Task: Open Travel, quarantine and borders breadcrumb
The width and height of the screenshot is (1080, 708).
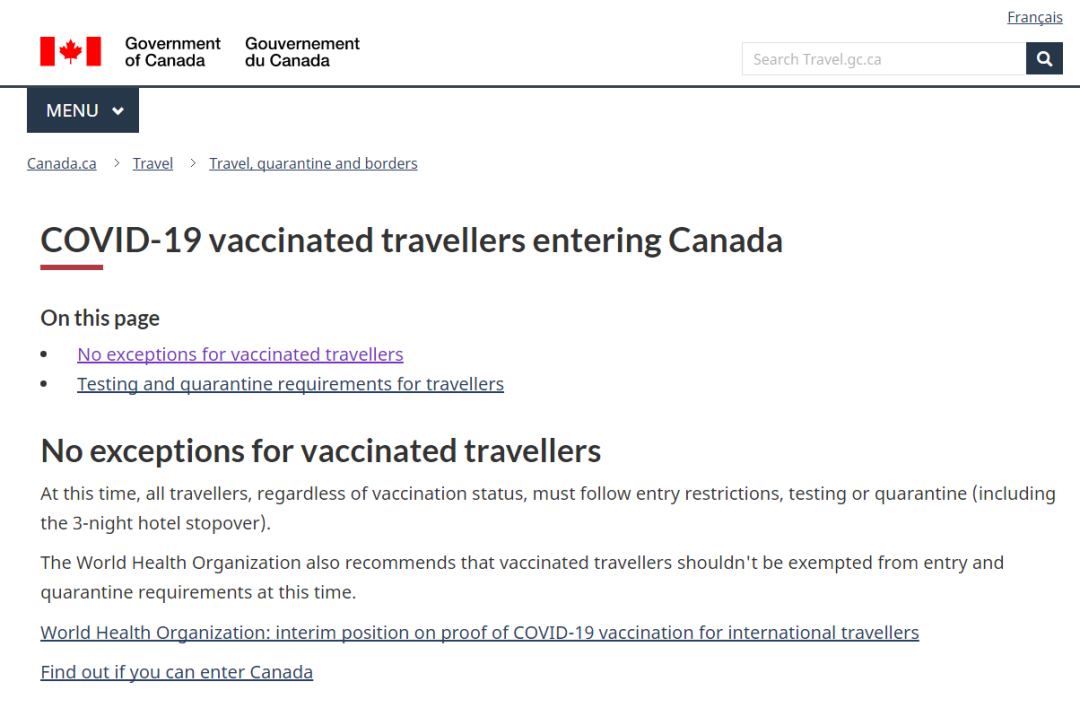Action: click(313, 164)
